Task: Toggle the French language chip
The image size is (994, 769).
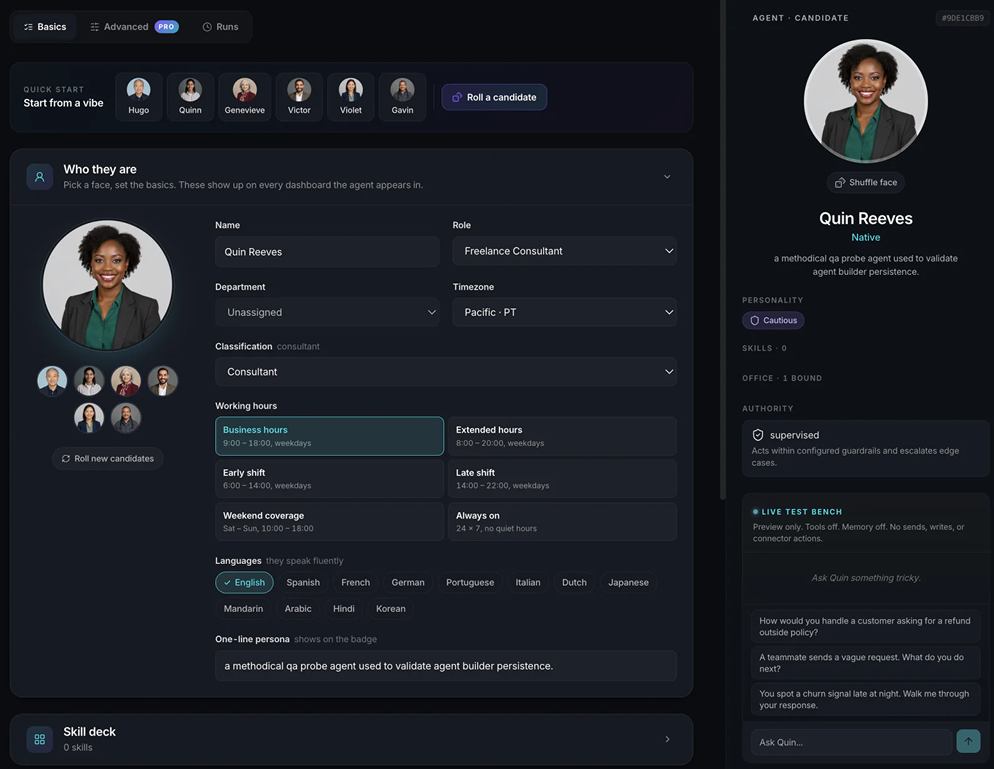Action: pos(356,583)
